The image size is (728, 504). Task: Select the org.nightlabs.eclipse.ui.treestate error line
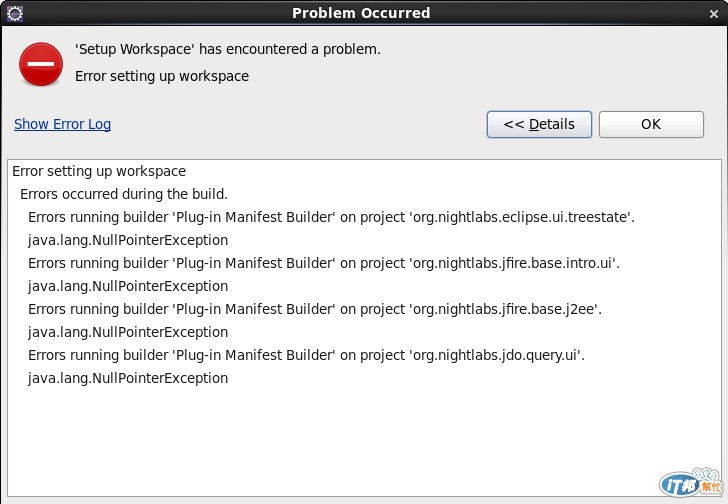tap(331, 217)
